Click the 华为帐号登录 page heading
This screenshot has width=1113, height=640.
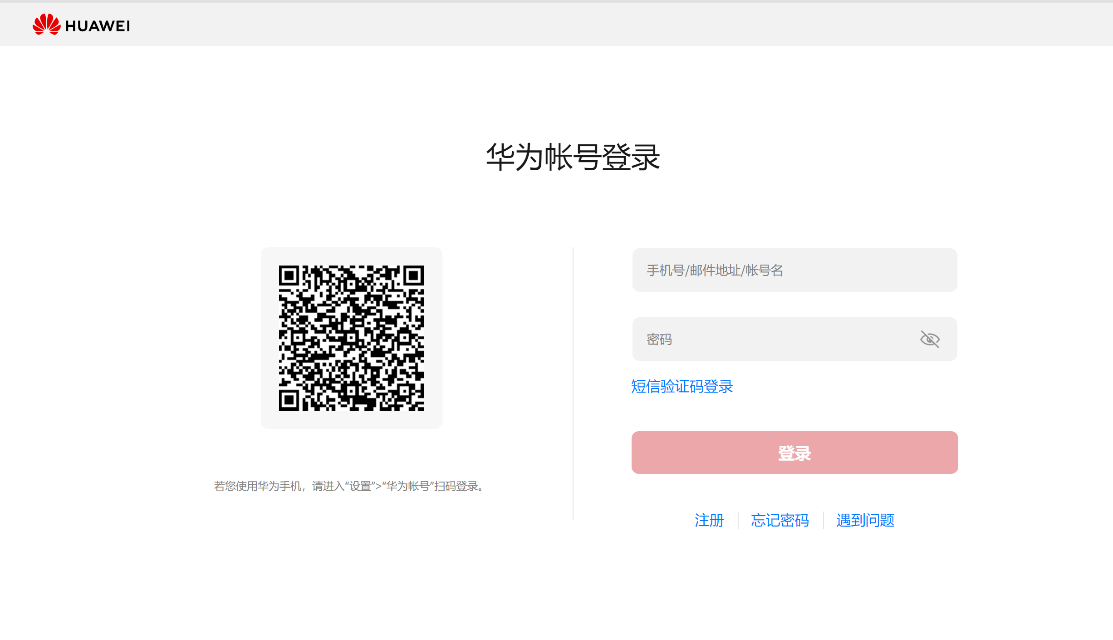pyautogui.click(x=573, y=158)
